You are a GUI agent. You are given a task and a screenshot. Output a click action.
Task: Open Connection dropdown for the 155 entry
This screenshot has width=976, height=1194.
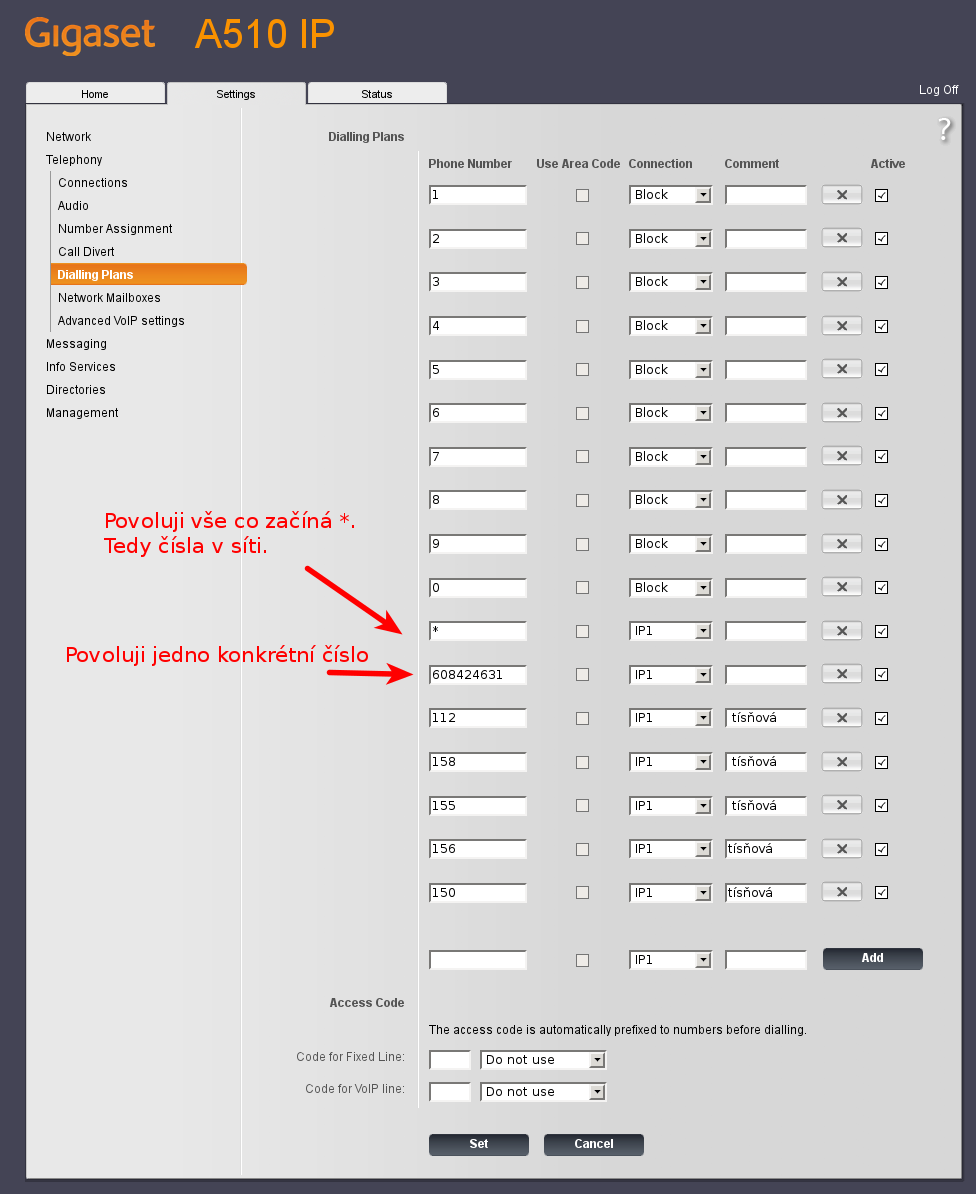tap(670, 806)
